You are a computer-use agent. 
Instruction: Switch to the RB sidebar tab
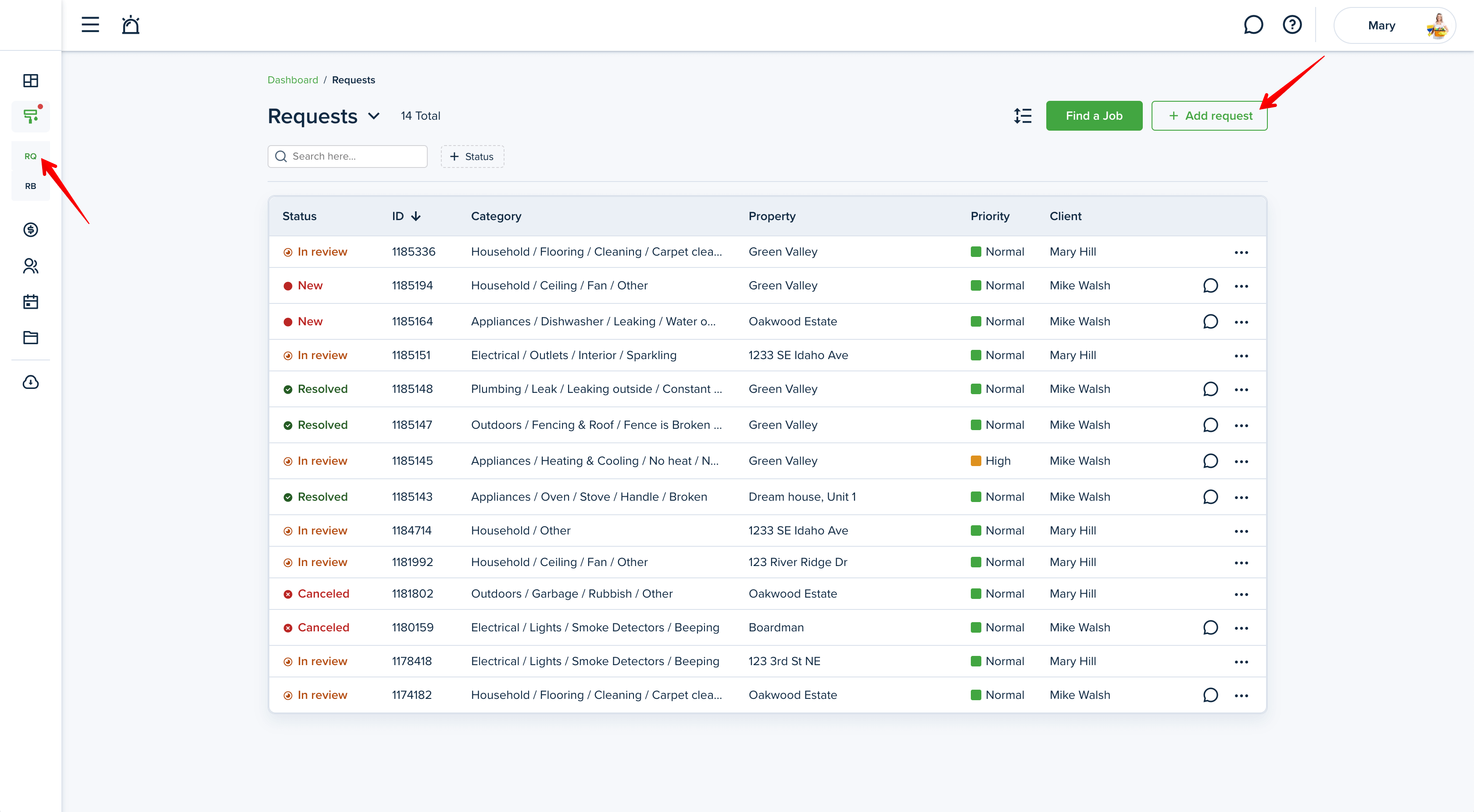pos(30,186)
